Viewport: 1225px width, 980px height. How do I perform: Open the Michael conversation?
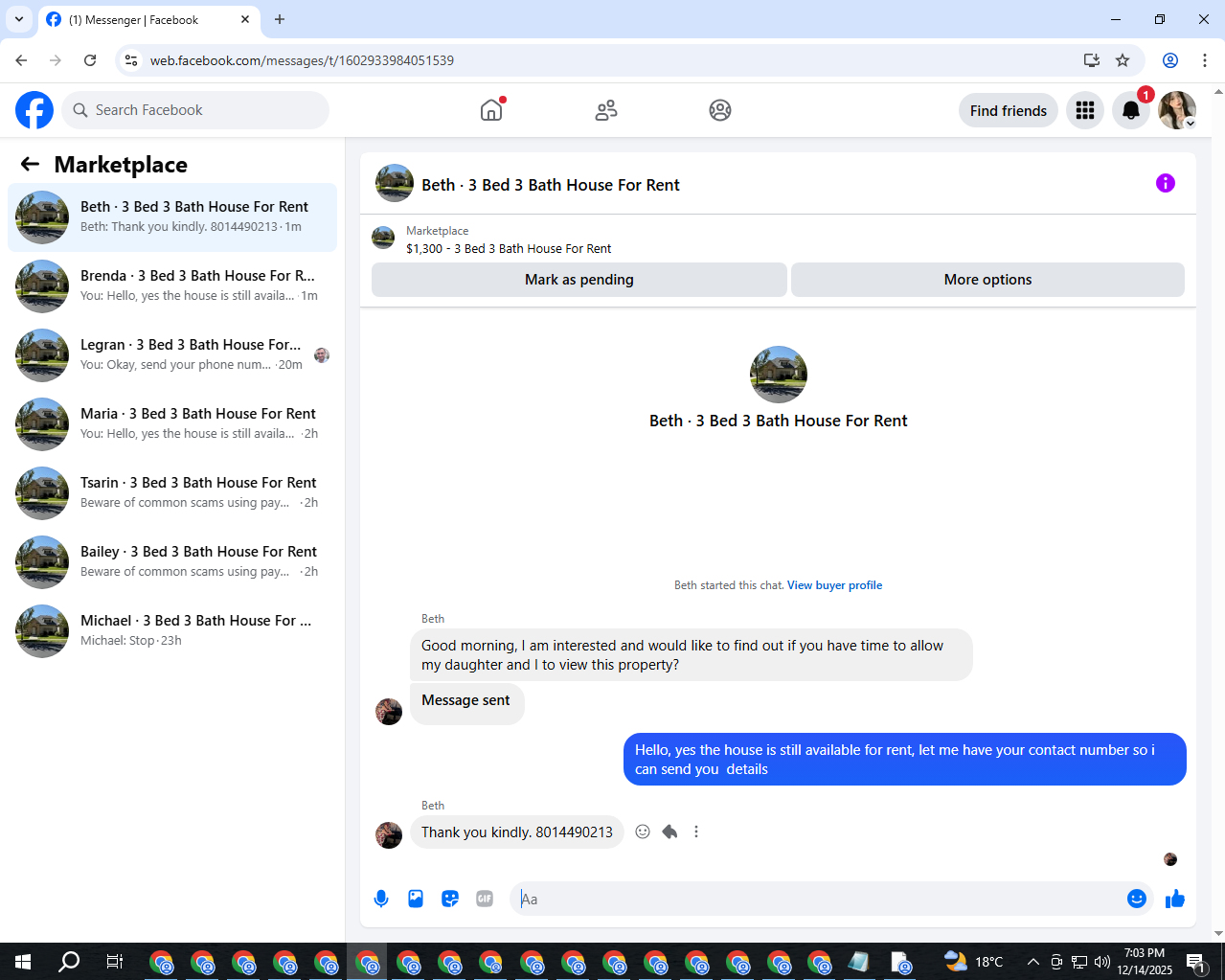[x=172, y=631]
